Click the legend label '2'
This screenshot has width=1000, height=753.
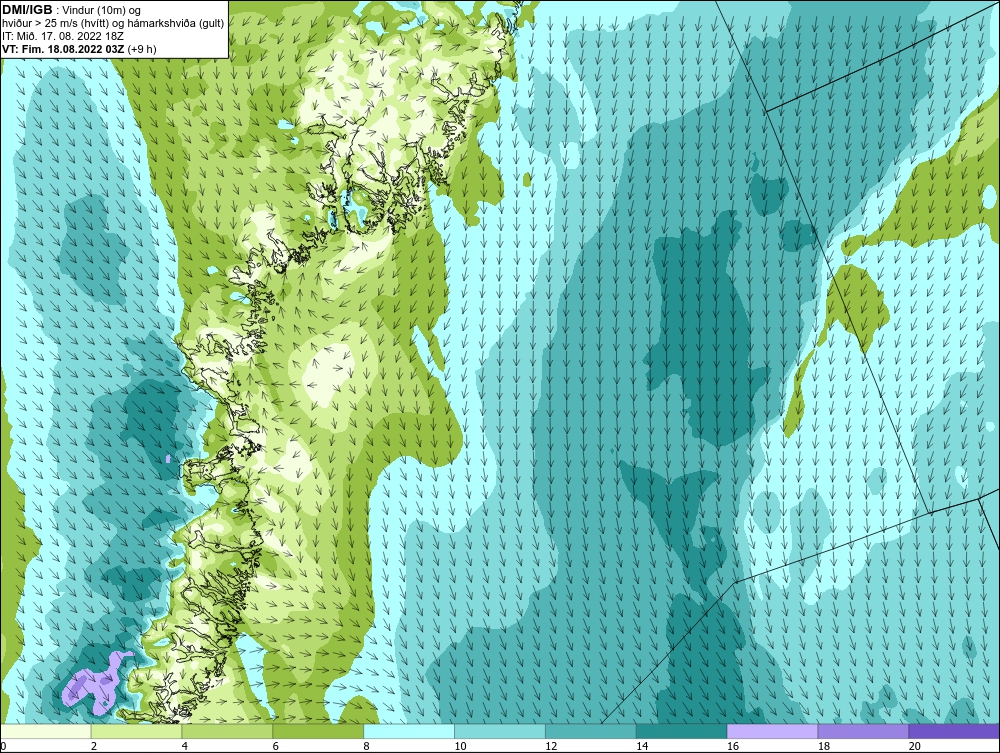[x=94, y=746]
